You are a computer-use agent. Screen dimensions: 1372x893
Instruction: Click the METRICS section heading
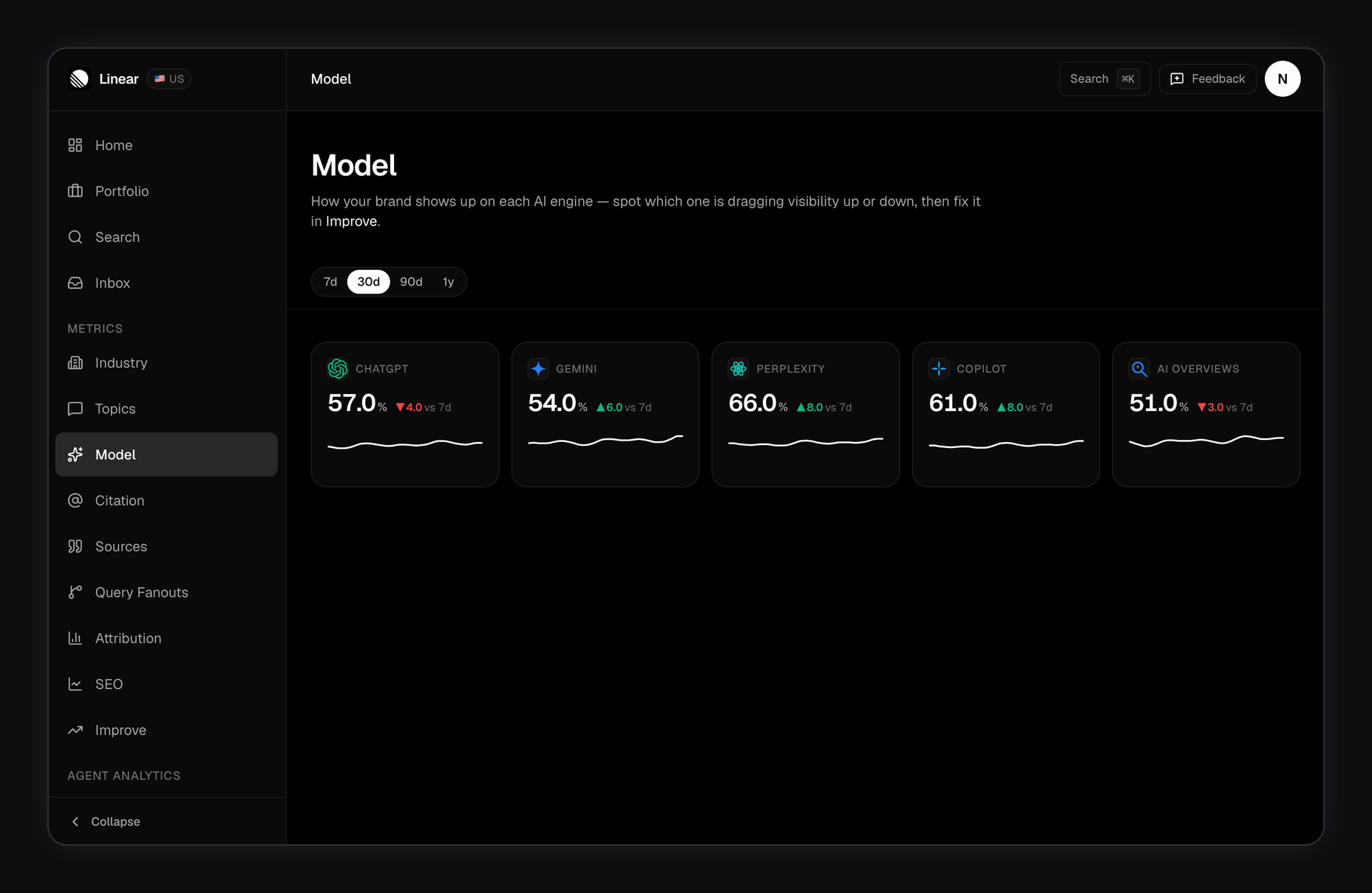[95, 329]
